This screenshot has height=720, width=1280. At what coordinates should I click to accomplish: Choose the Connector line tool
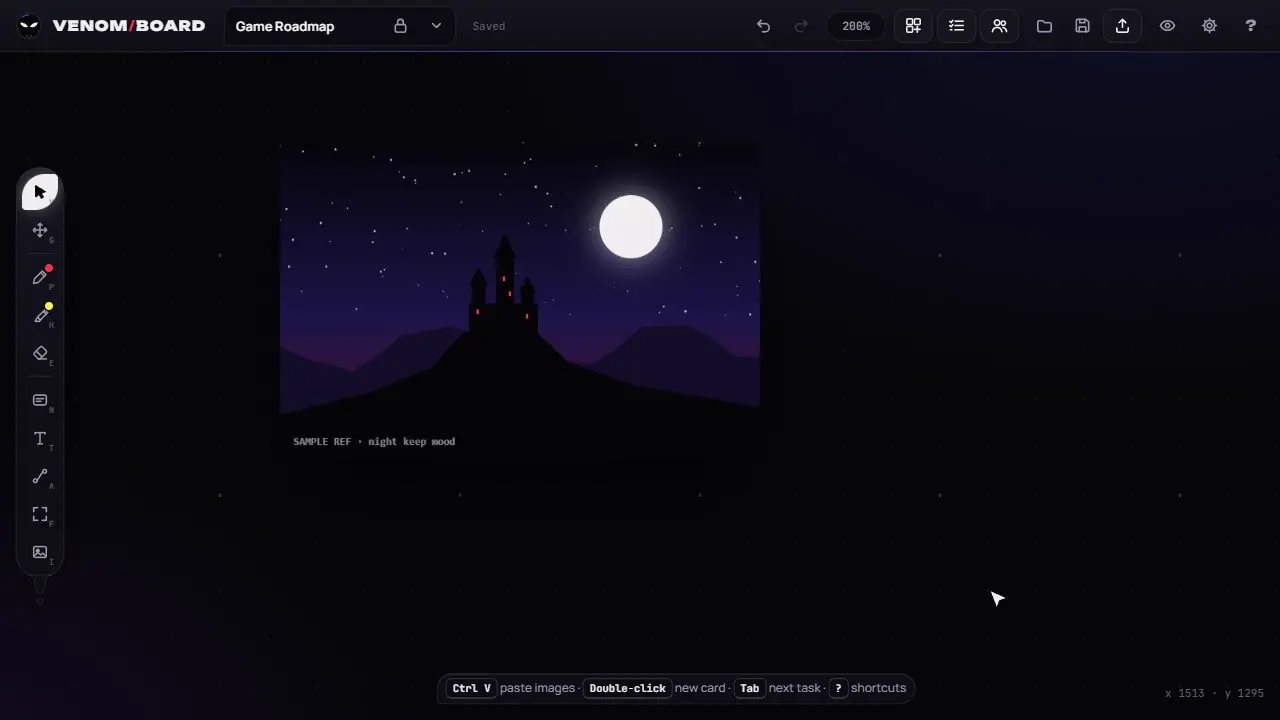[40, 477]
